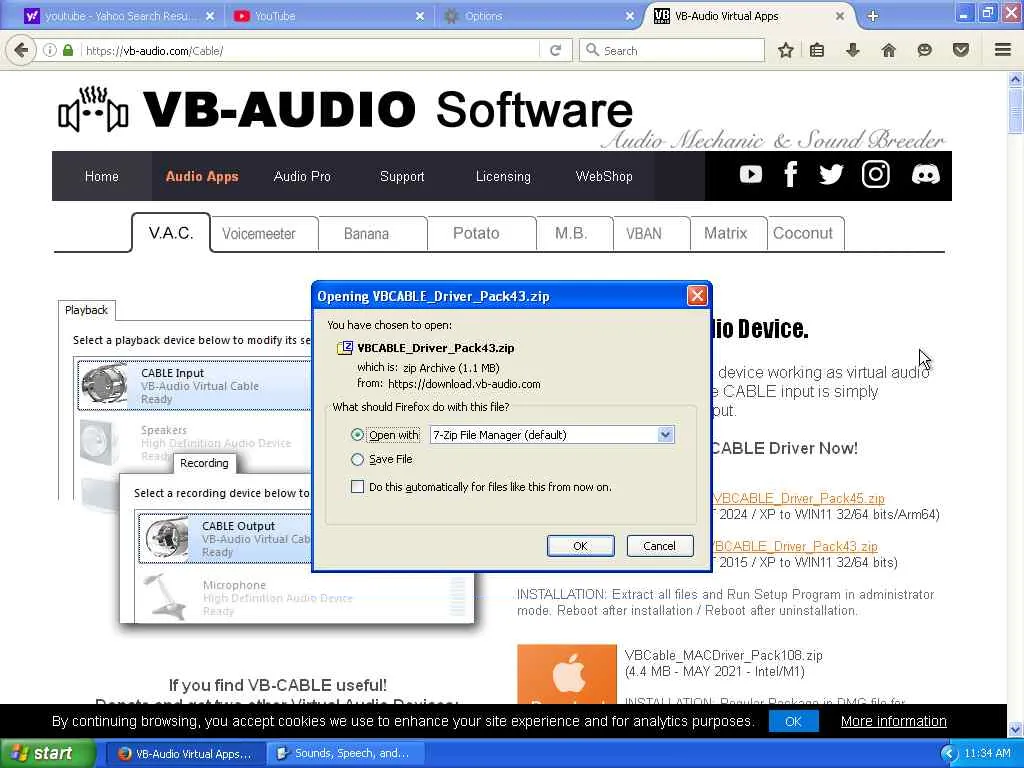
Task: Click the 11:34 AM taskbar clock
Action: (987, 754)
